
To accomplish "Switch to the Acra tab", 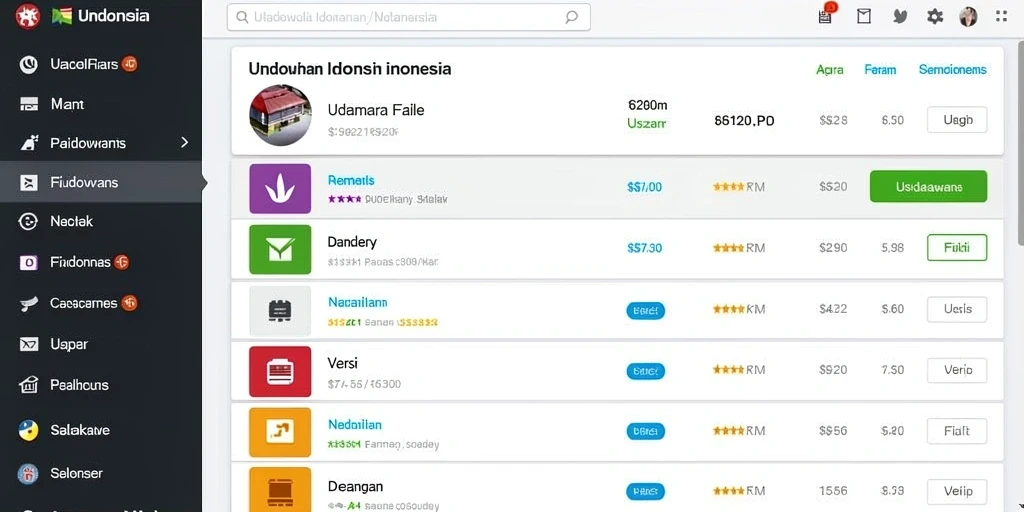I will [829, 70].
